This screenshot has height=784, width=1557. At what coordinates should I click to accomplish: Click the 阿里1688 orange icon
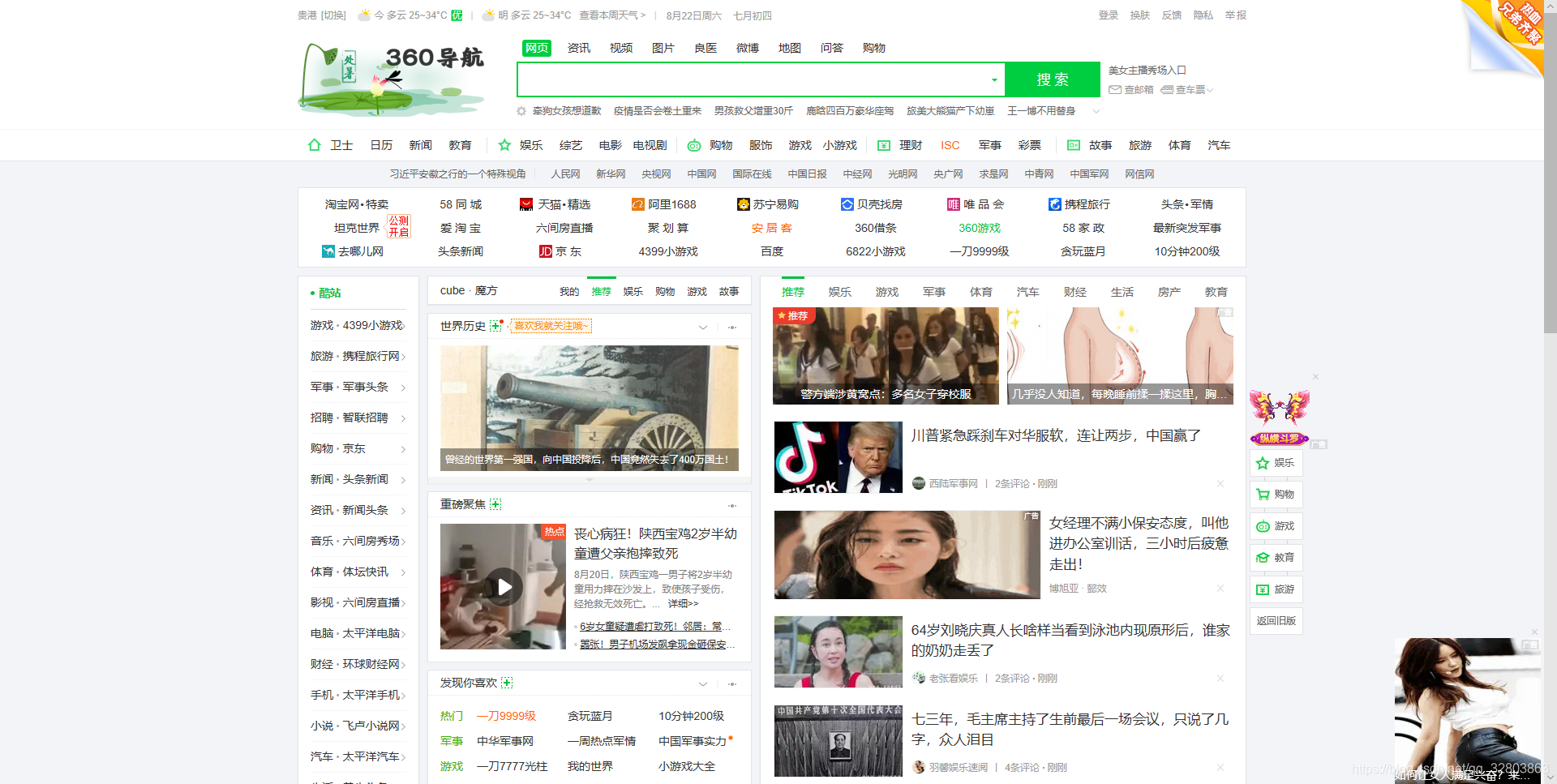coord(637,204)
